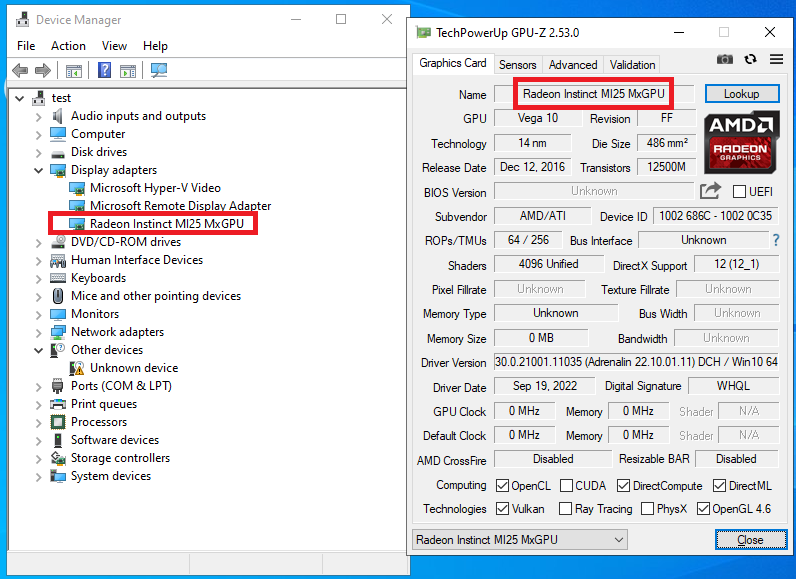The image size is (796, 579).
Task: Select Ports (COM & LPT) tree entry
Action: (x=121, y=386)
